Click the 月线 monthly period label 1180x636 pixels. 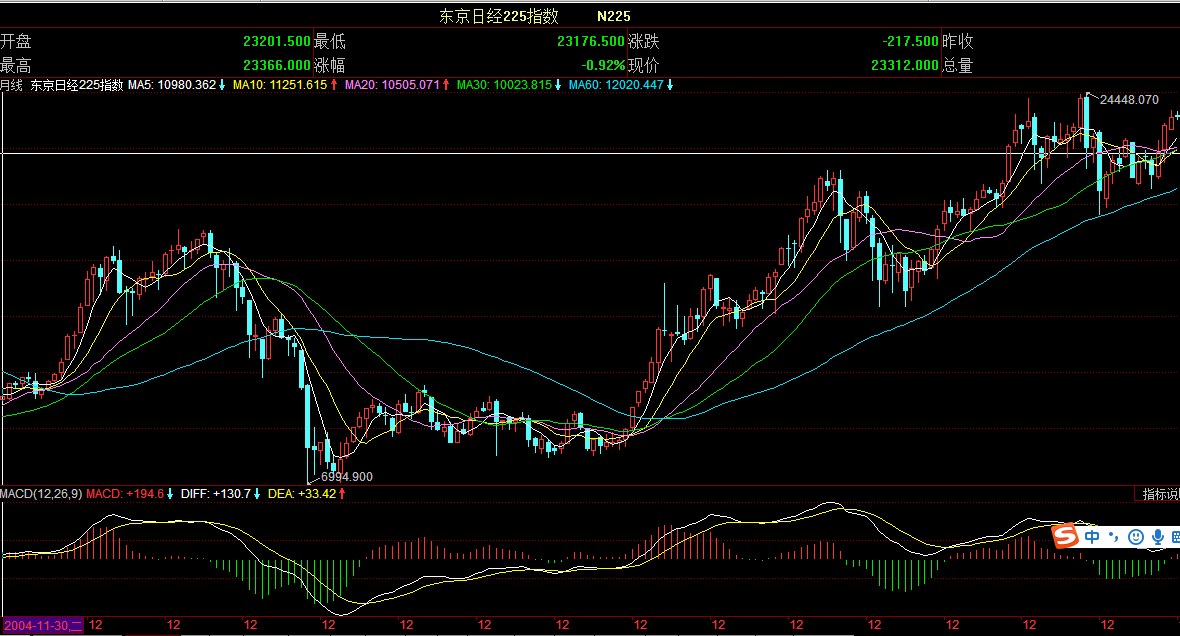tap(11, 85)
